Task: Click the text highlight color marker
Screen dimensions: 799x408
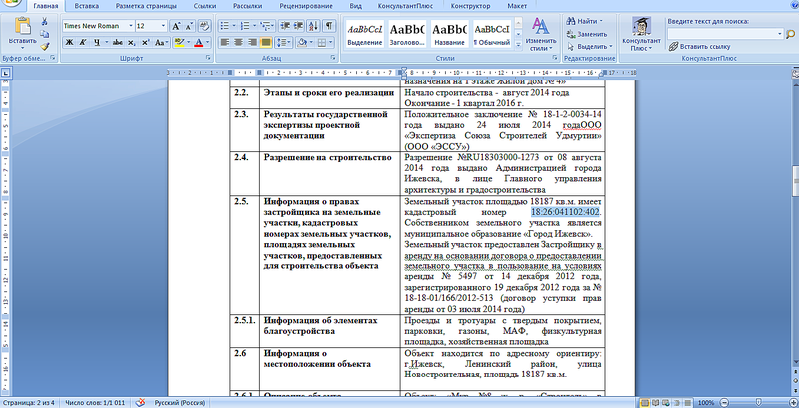Action: click(x=178, y=42)
